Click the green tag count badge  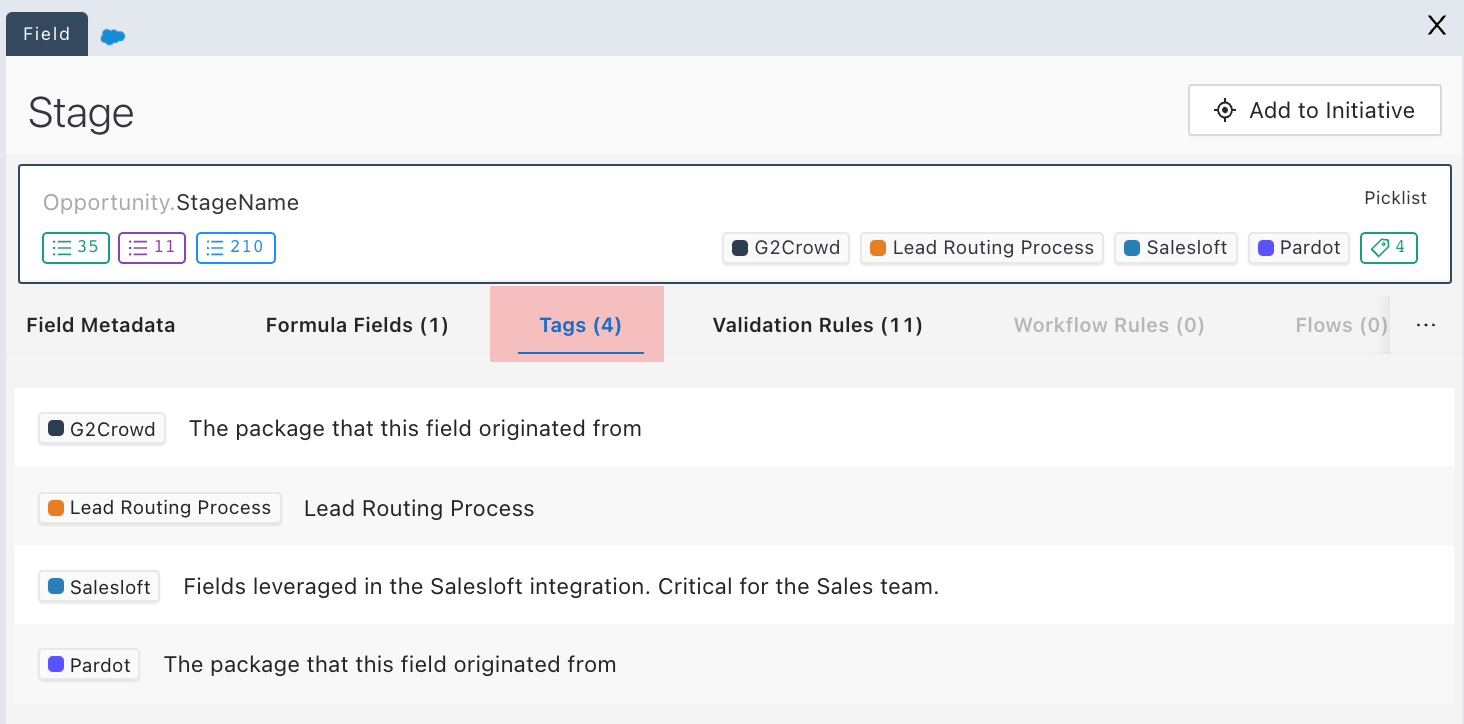coord(1388,248)
